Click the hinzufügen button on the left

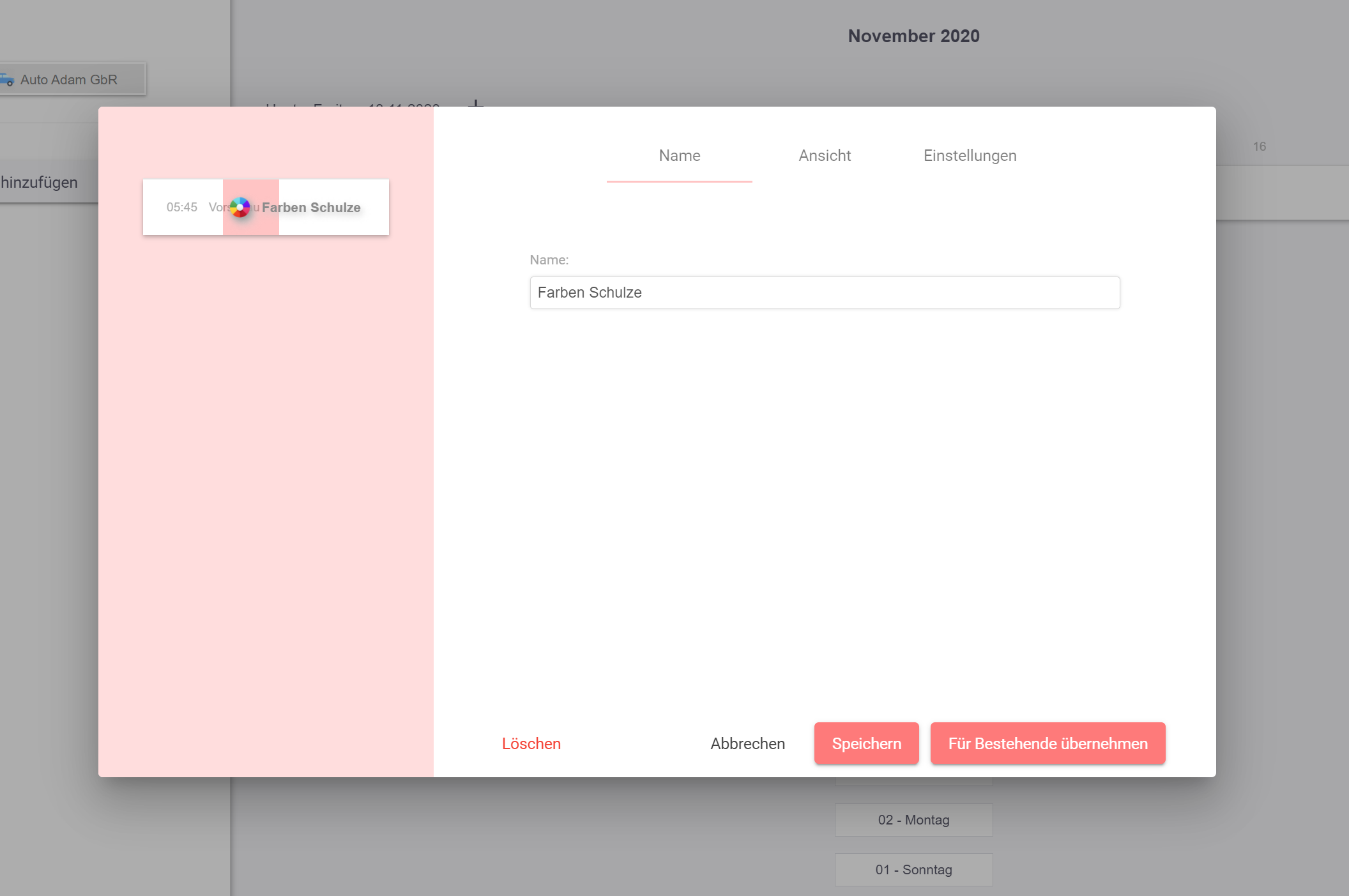point(40,183)
